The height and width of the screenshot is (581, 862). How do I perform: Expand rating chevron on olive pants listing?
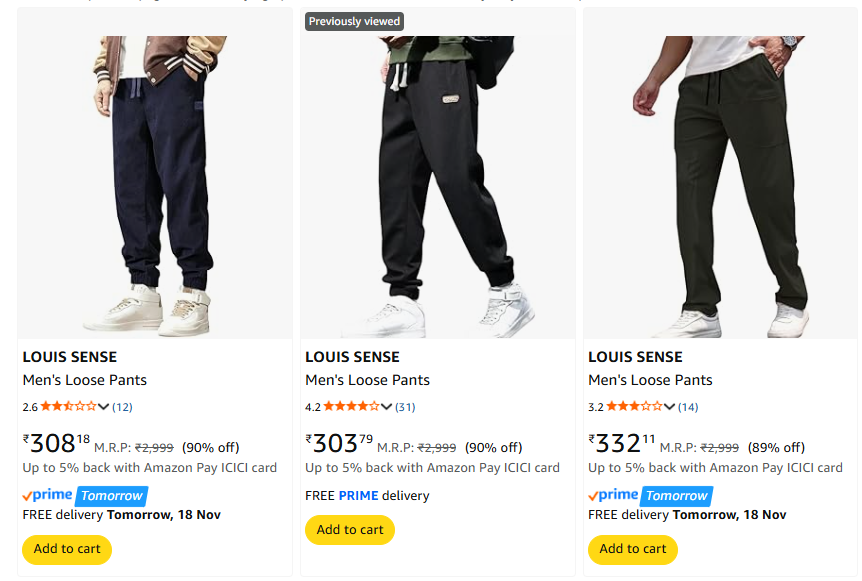[x=670, y=406]
